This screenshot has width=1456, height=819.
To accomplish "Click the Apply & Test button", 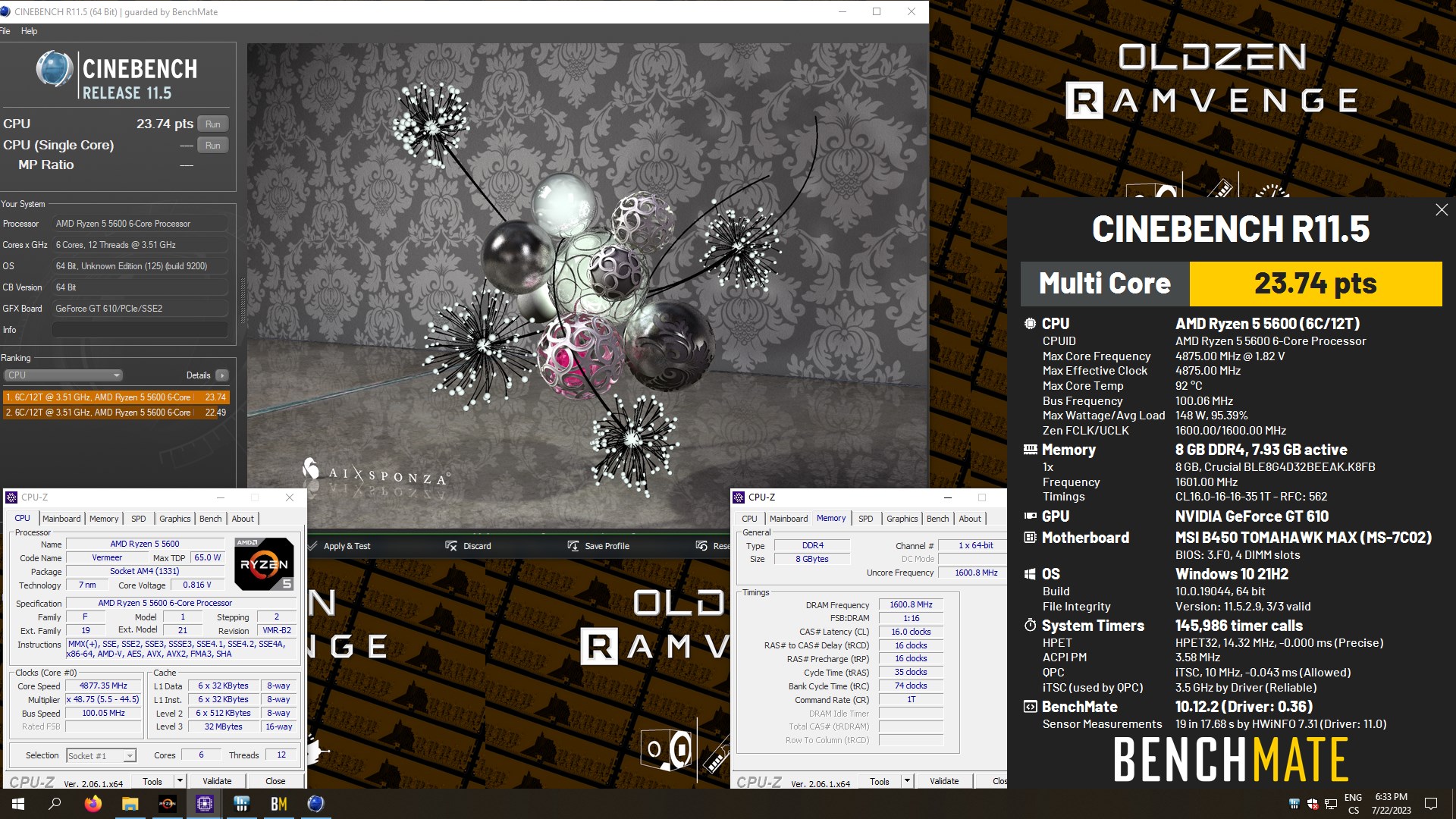I will [x=339, y=546].
